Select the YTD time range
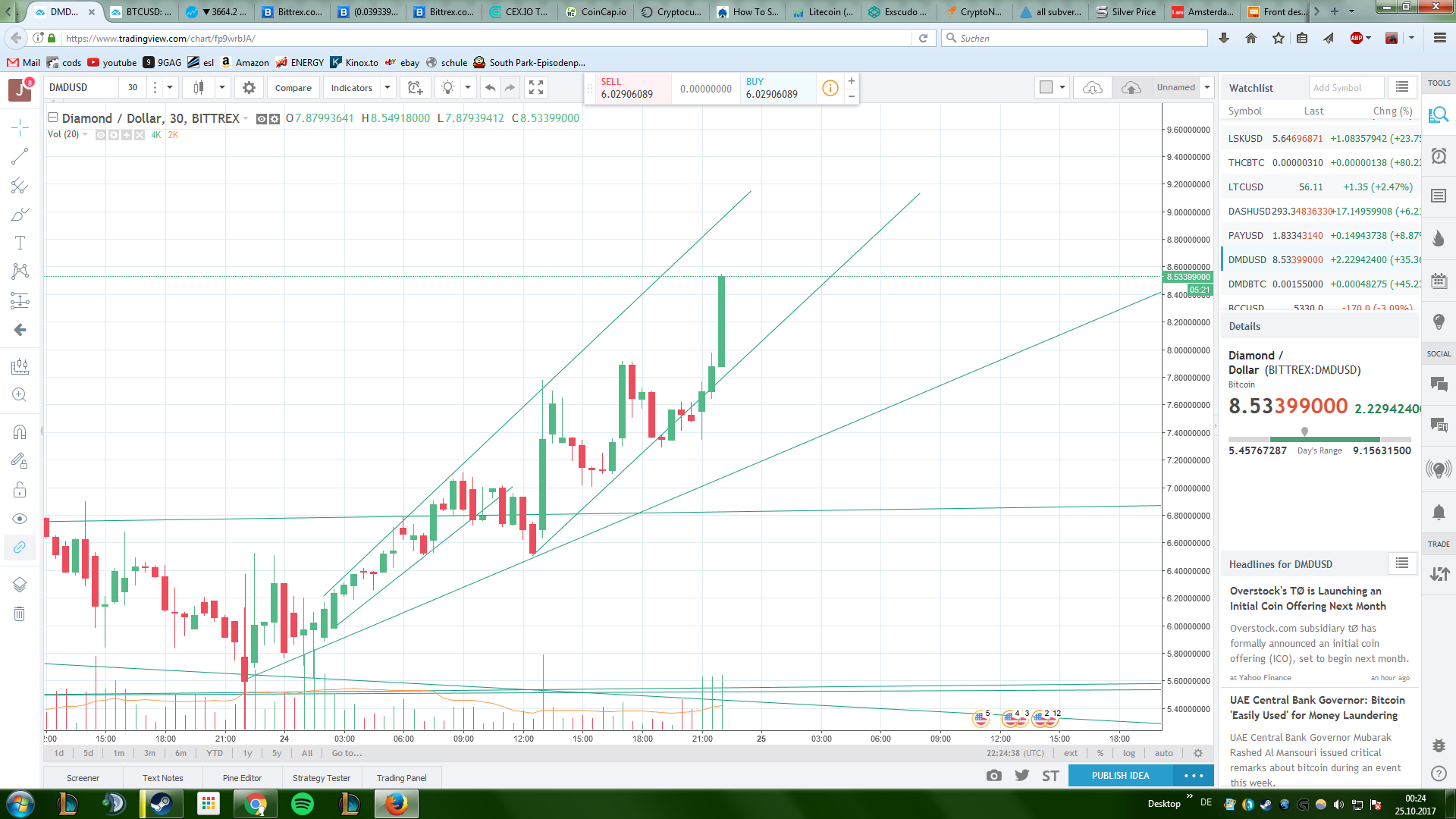1456x819 pixels. tap(215, 754)
